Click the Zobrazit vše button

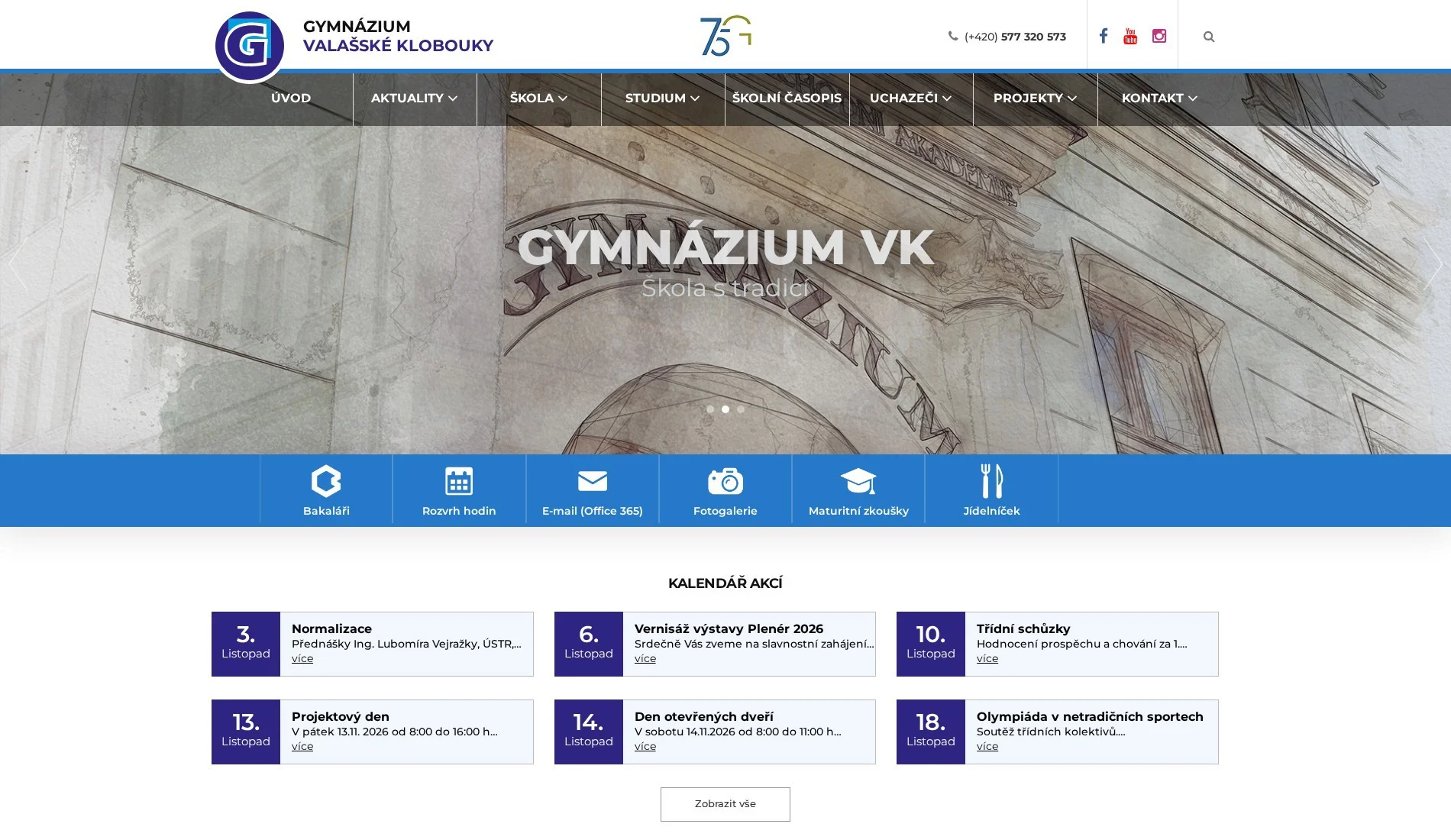click(x=725, y=804)
